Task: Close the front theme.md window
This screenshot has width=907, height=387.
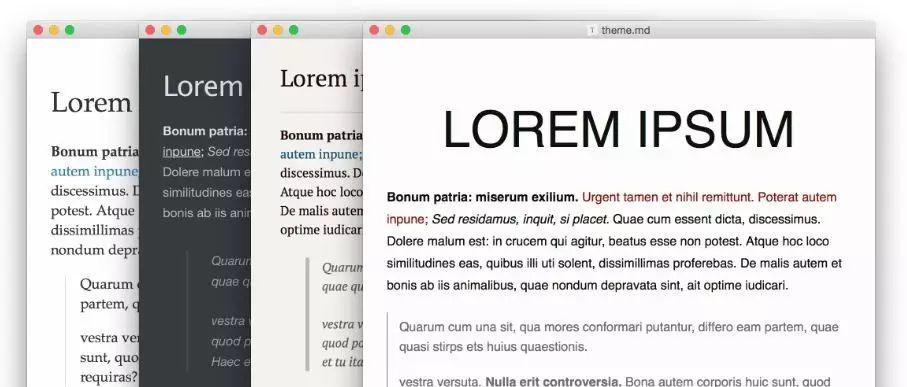Action: 374,30
